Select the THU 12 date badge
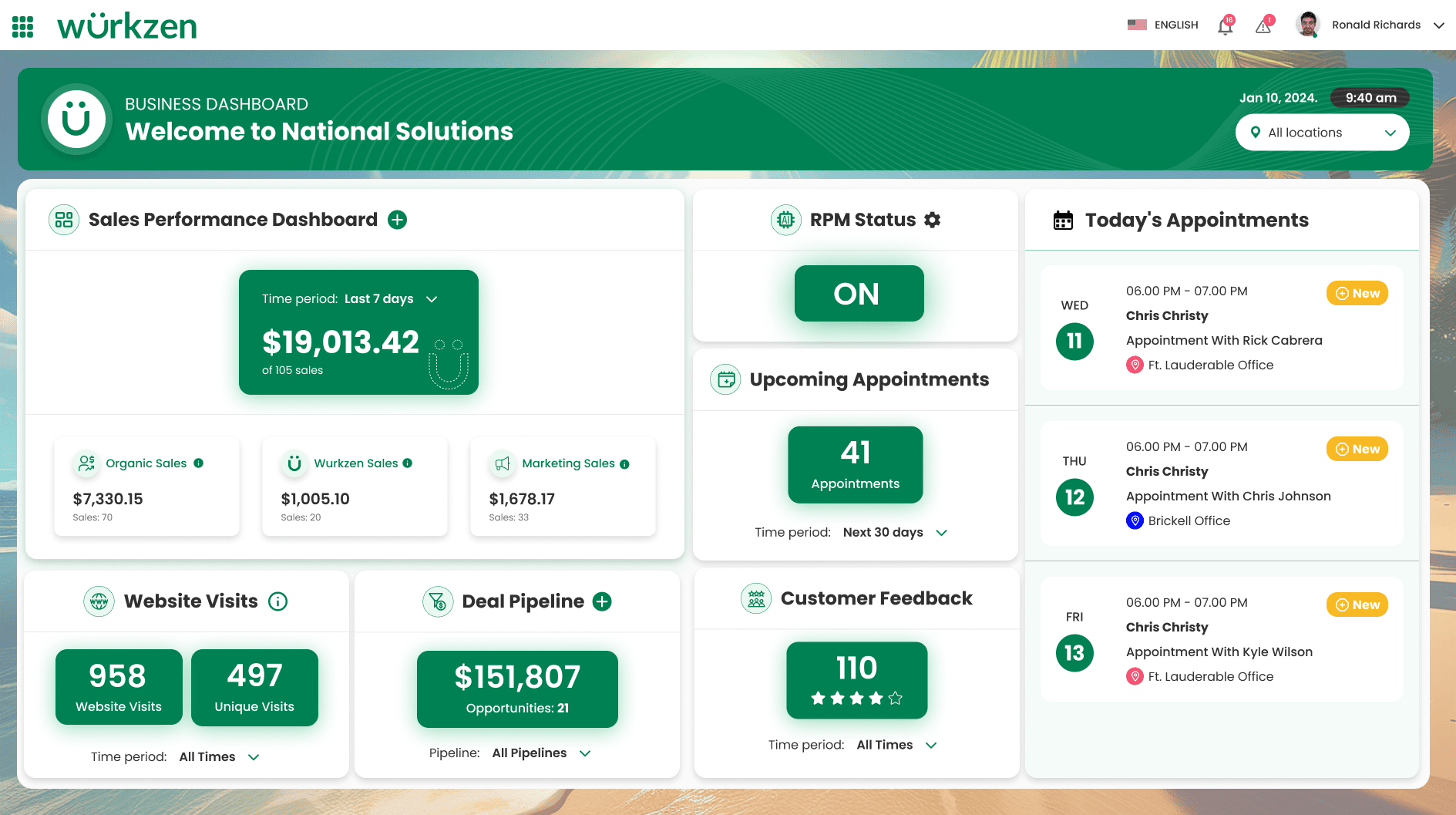The height and width of the screenshot is (815, 1456). pyautogui.click(x=1074, y=497)
